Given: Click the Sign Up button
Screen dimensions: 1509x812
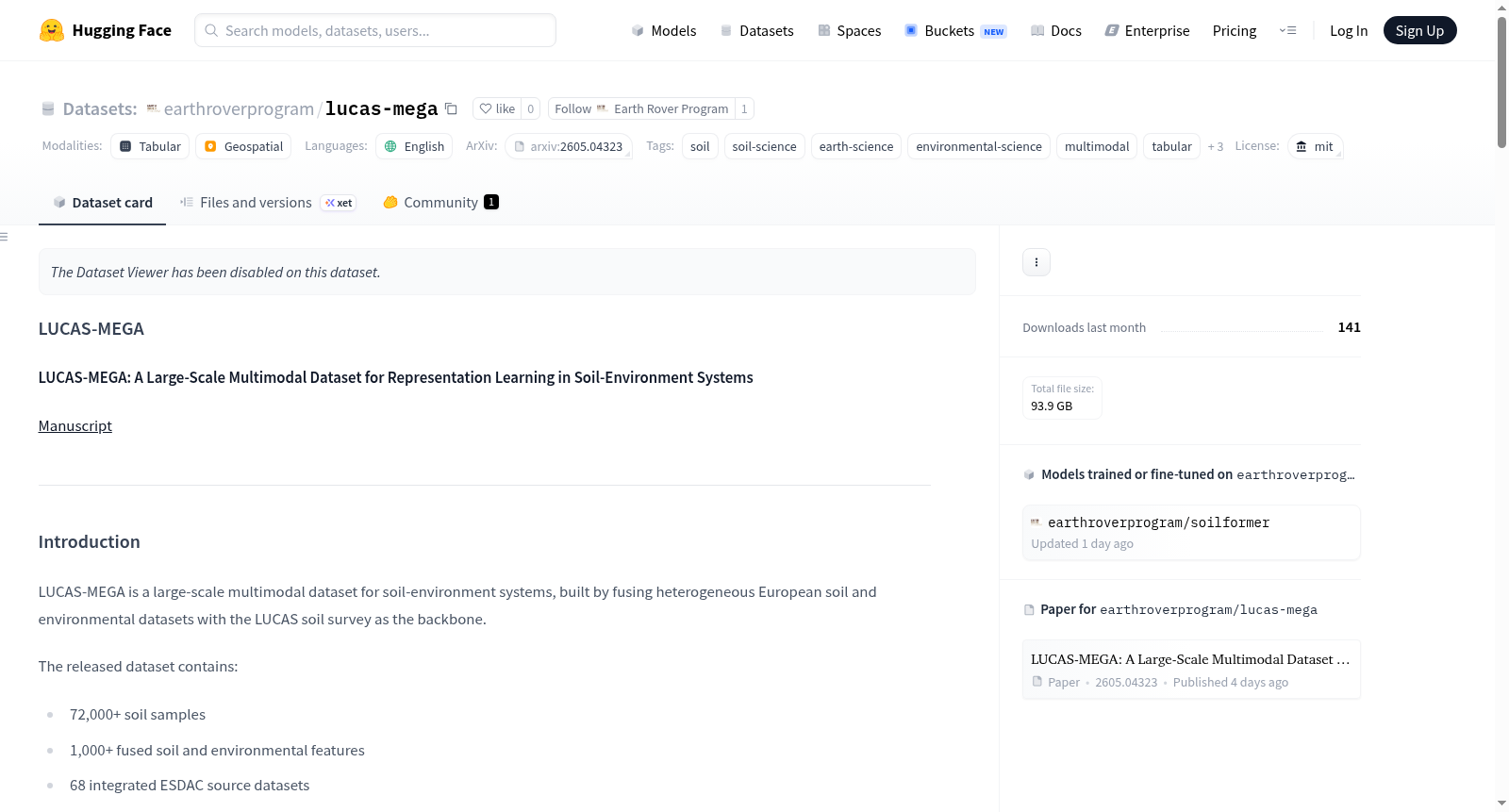Looking at the screenshot, I should tap(1420, 30).
